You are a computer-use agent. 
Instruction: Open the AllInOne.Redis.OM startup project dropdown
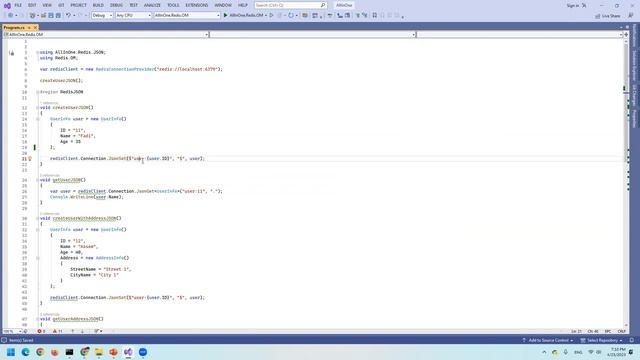pyautogui.click(x=187, y=16)
